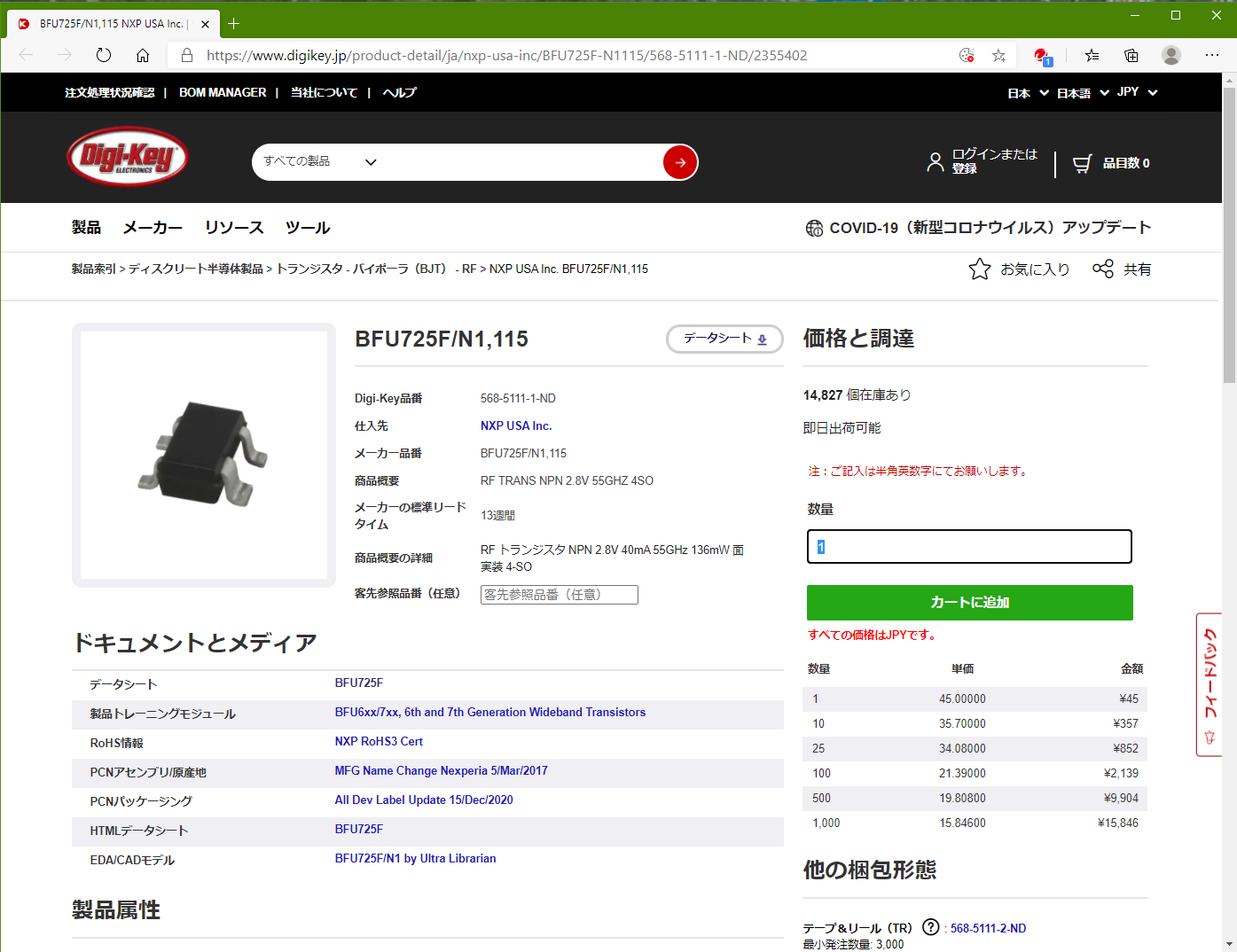
Task: Click the red search arrow button
Action: pyautogui.click(x=680, y=162)
